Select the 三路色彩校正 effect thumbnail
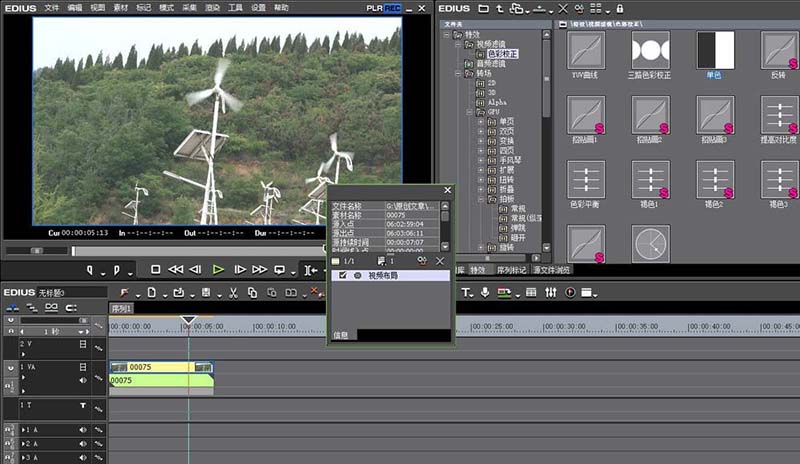The height and width of the screenshot is (464, 800). tap(651, 50)
